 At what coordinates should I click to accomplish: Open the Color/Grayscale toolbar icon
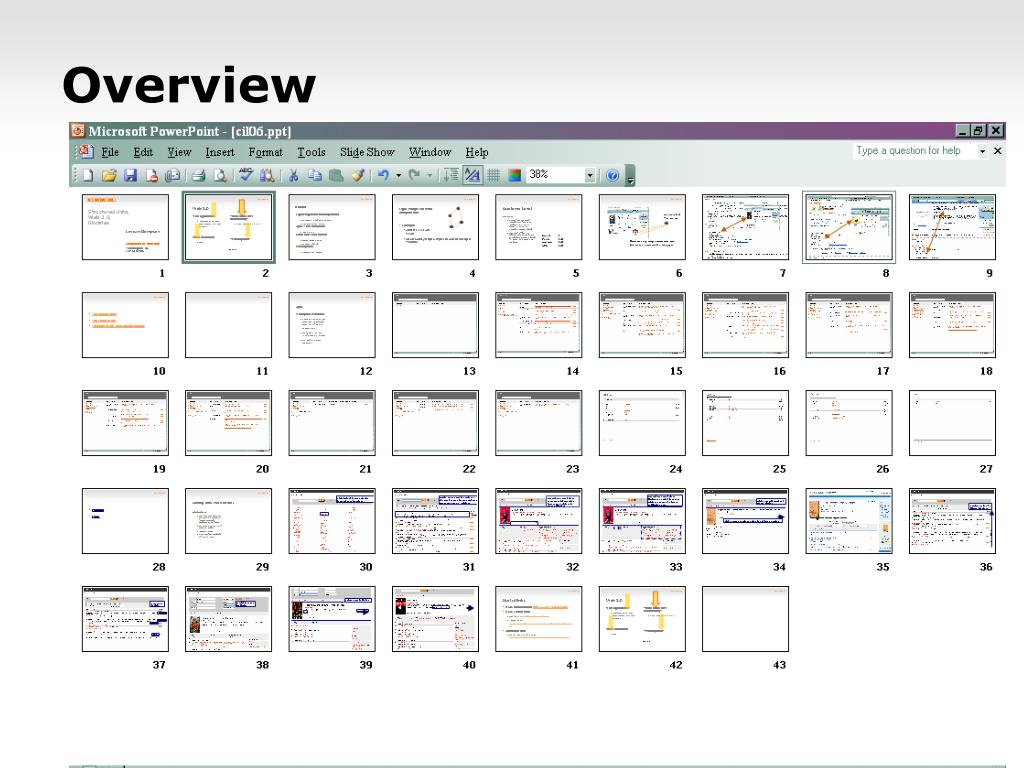515,175
